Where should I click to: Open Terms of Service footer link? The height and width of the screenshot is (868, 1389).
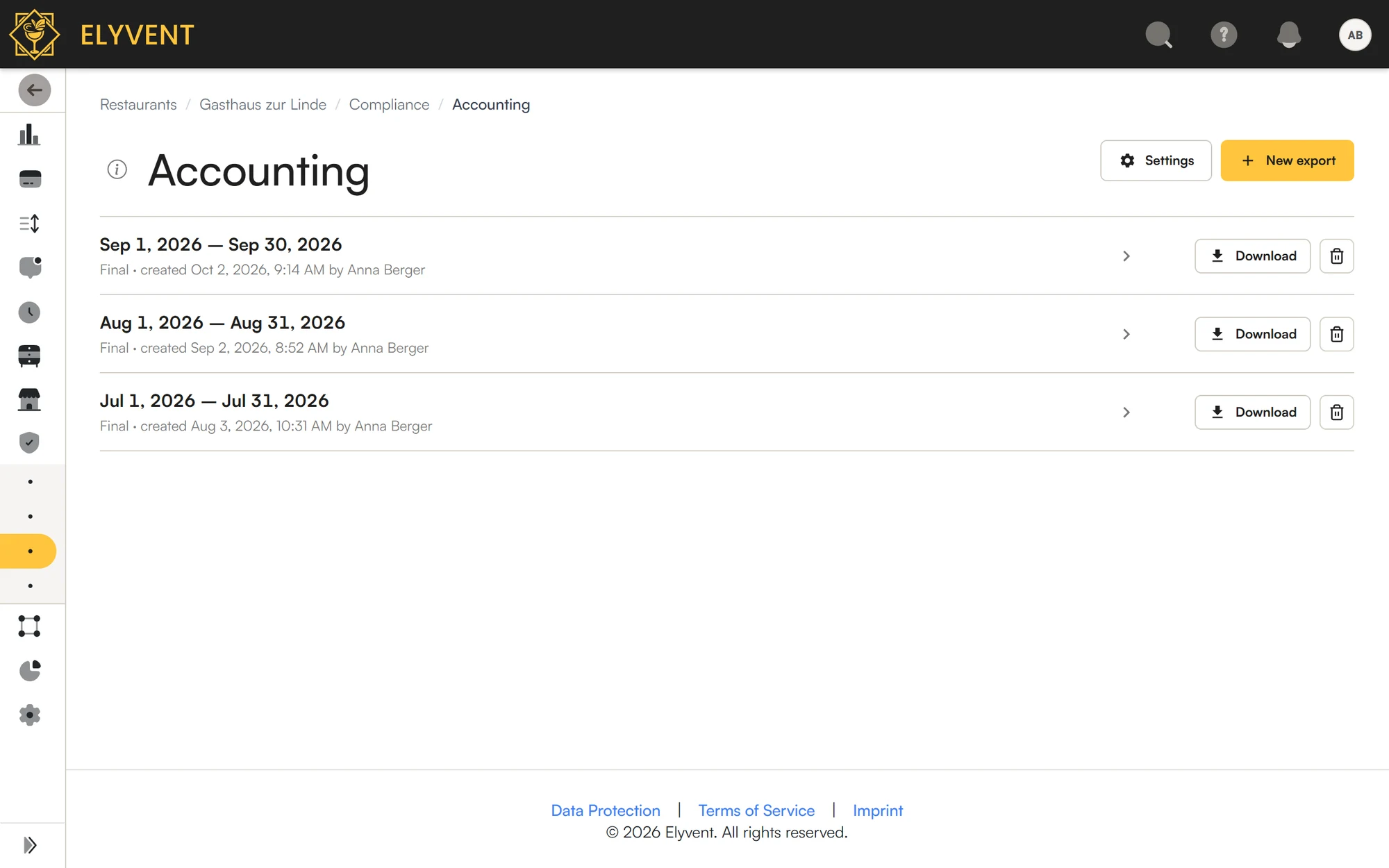click(756, 810)
